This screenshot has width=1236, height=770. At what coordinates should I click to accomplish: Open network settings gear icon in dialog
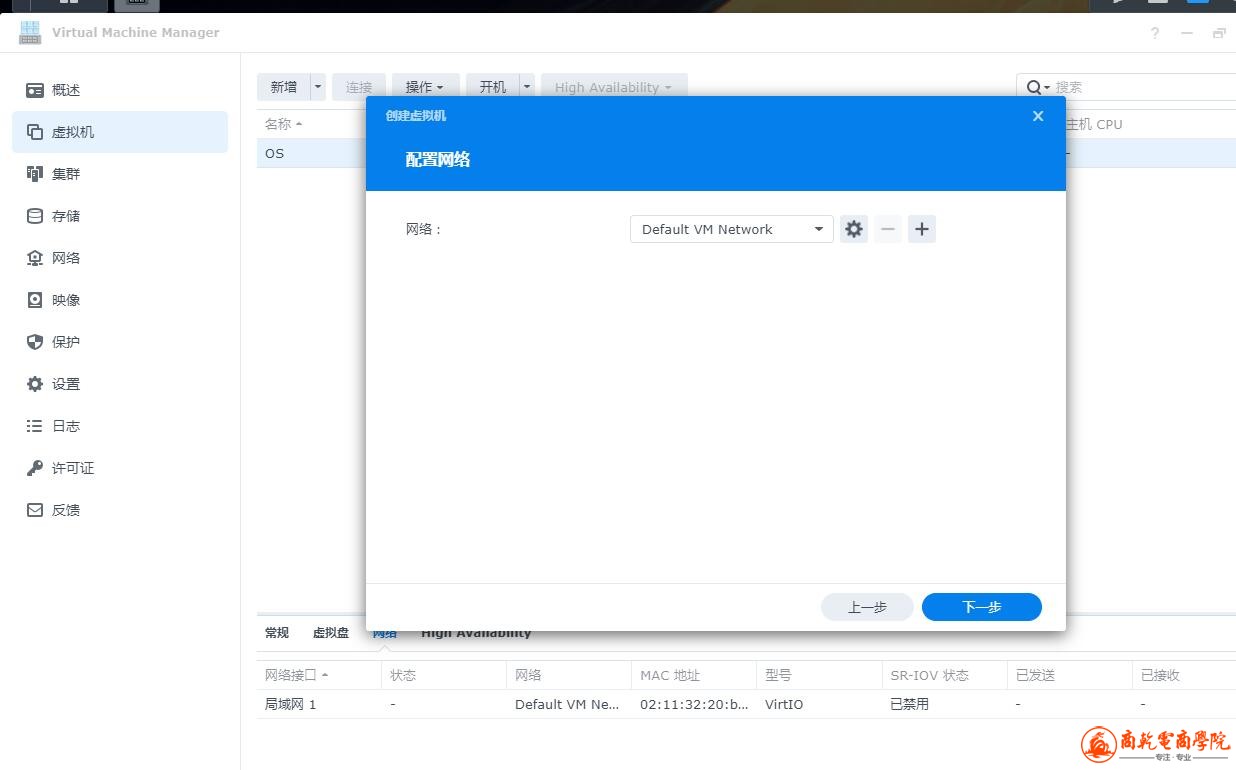pyautogui.click(x=853, y=229)
